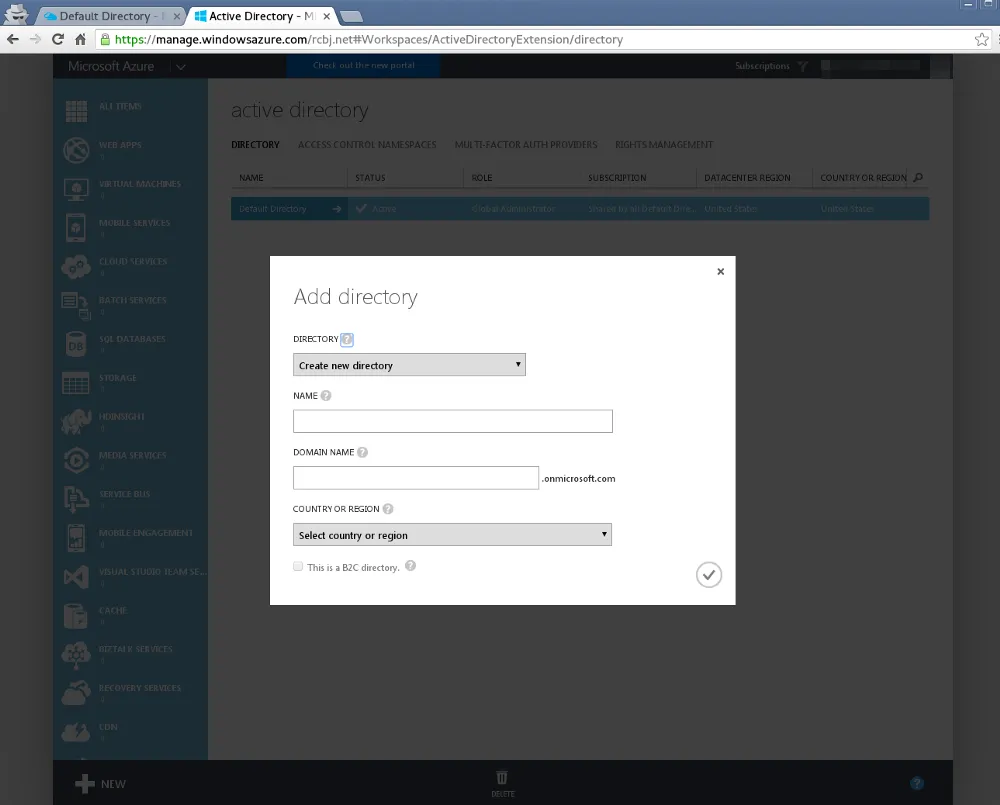Click the Subscription column header

(617, 178)
